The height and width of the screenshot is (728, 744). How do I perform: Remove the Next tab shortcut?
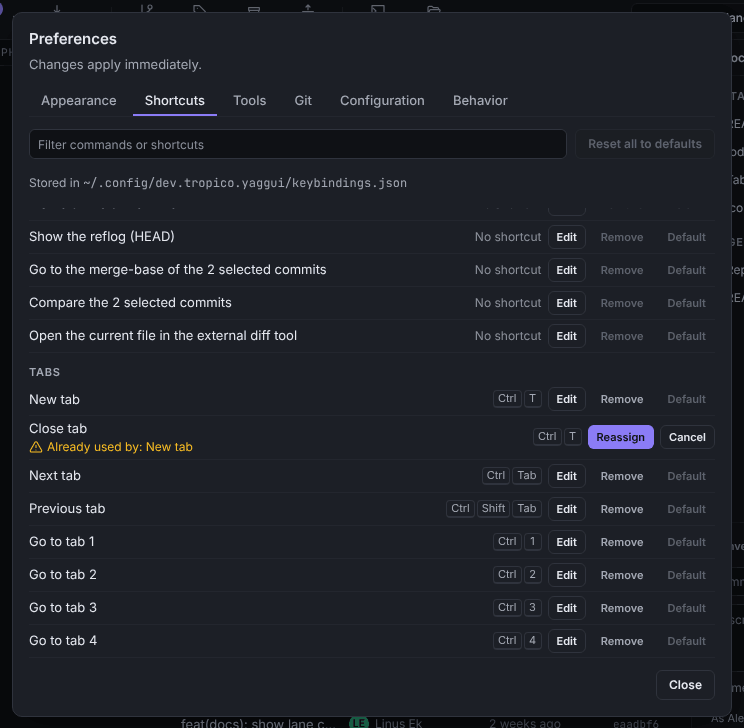tap(622, 476)
